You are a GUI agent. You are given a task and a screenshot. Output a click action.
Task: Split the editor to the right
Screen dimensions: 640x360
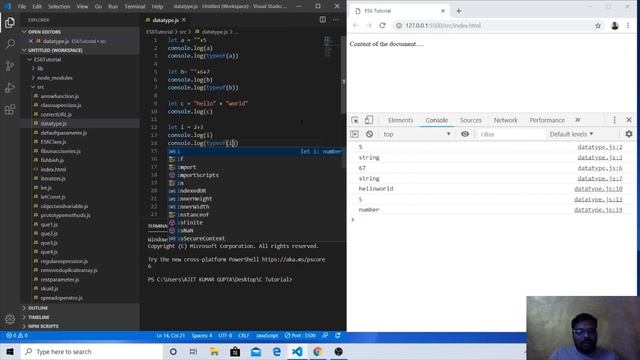(x=322, y=20)
